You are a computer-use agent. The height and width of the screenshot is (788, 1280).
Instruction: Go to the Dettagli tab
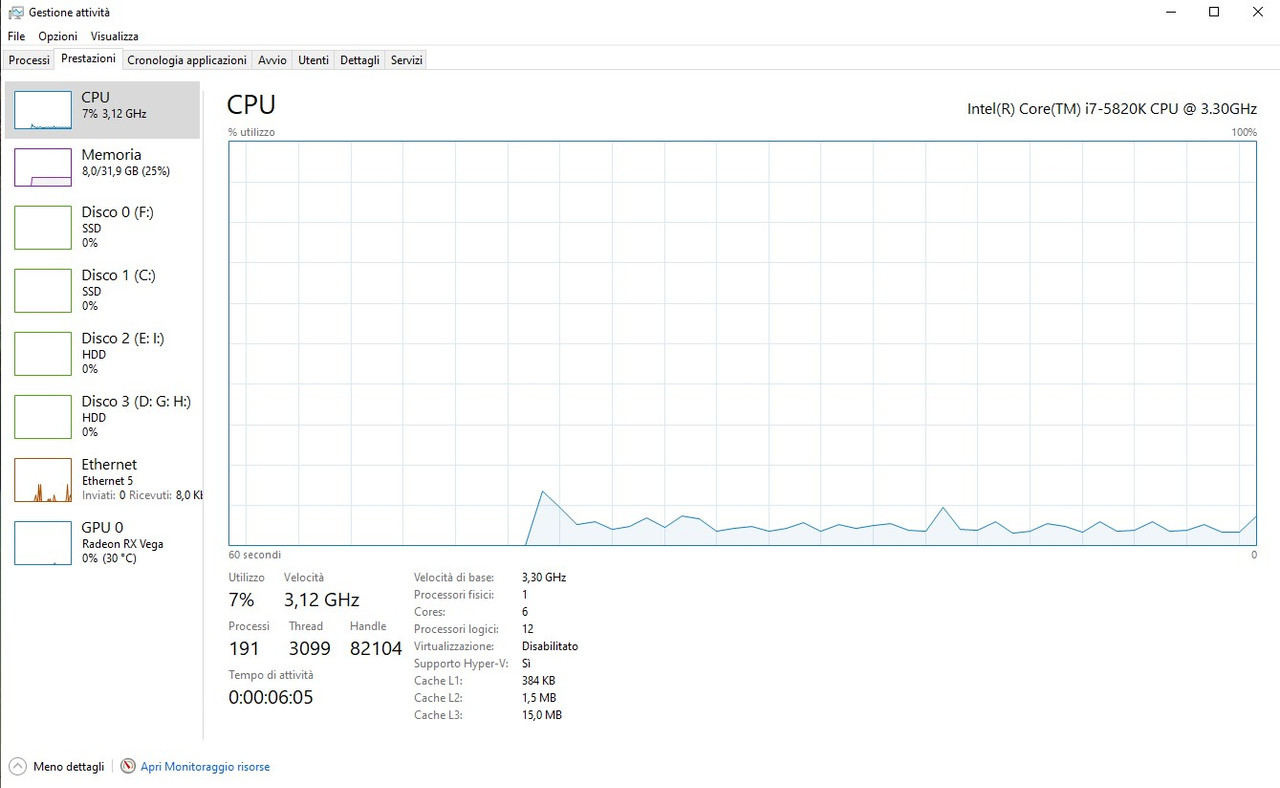pos(360,60)
